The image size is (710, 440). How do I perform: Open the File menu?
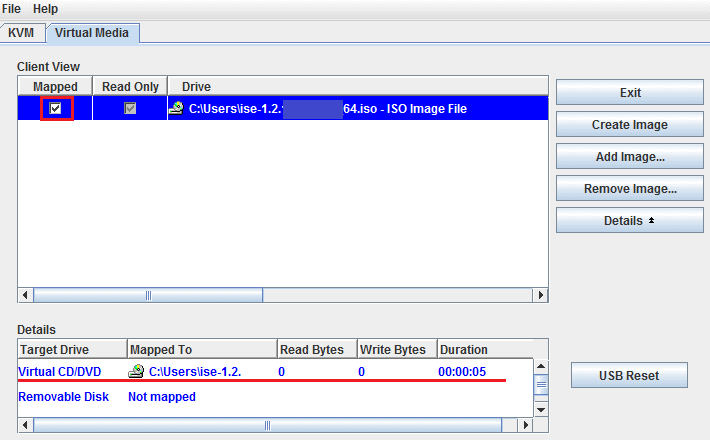click(x=12, y=9)
